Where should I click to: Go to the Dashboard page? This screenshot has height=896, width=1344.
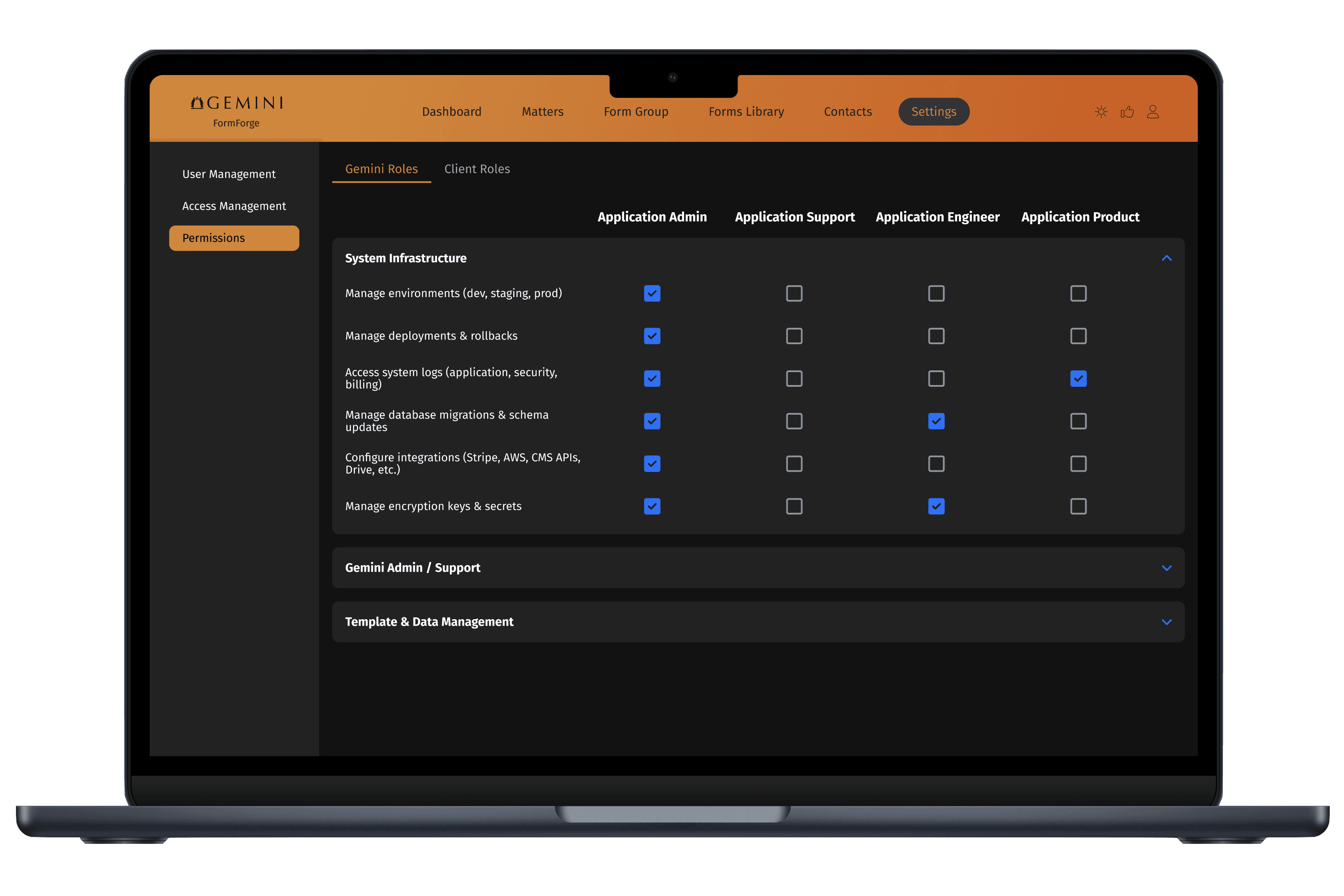coord(452,112)
